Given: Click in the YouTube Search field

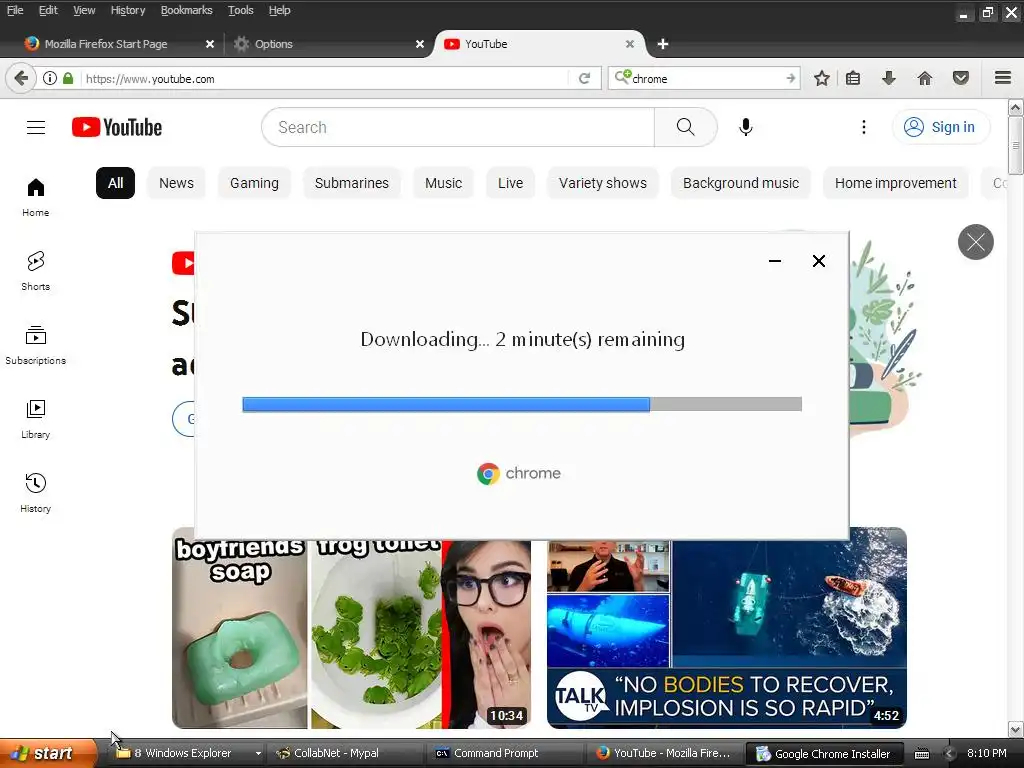Looking at the screenshot, I should click(458, 127).
